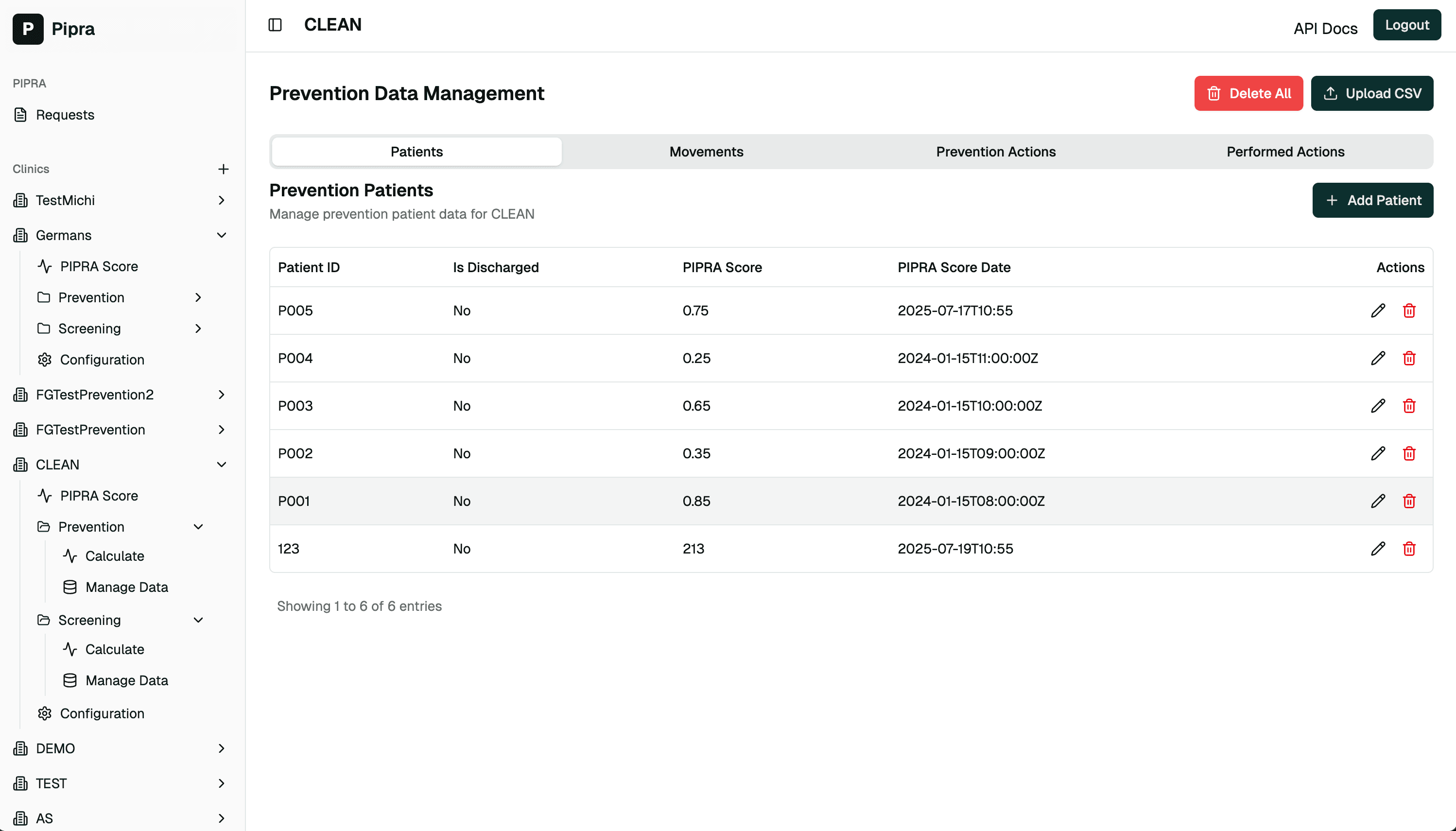Image resolution: width=1456 pixels, height=831 pixels.
Task: Open Configuration under the CLEAN clinic
Action: [102, 713]
